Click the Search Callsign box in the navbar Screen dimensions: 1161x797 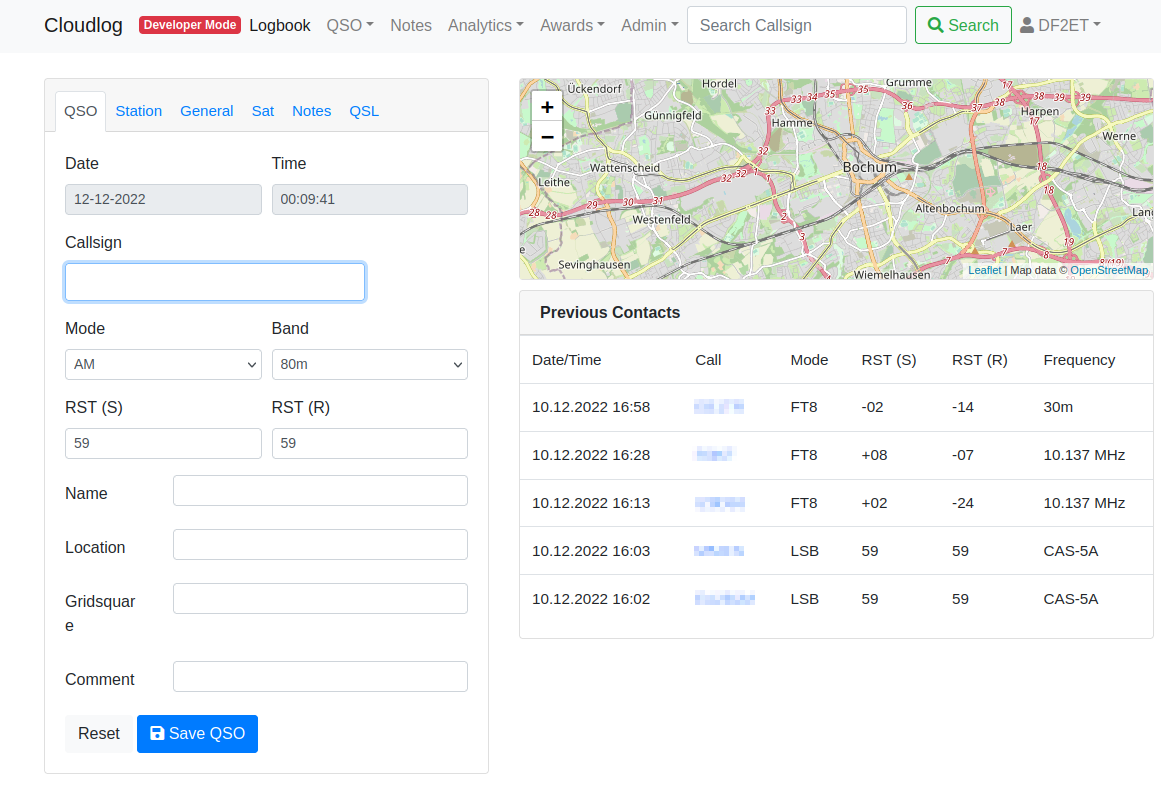796,24
